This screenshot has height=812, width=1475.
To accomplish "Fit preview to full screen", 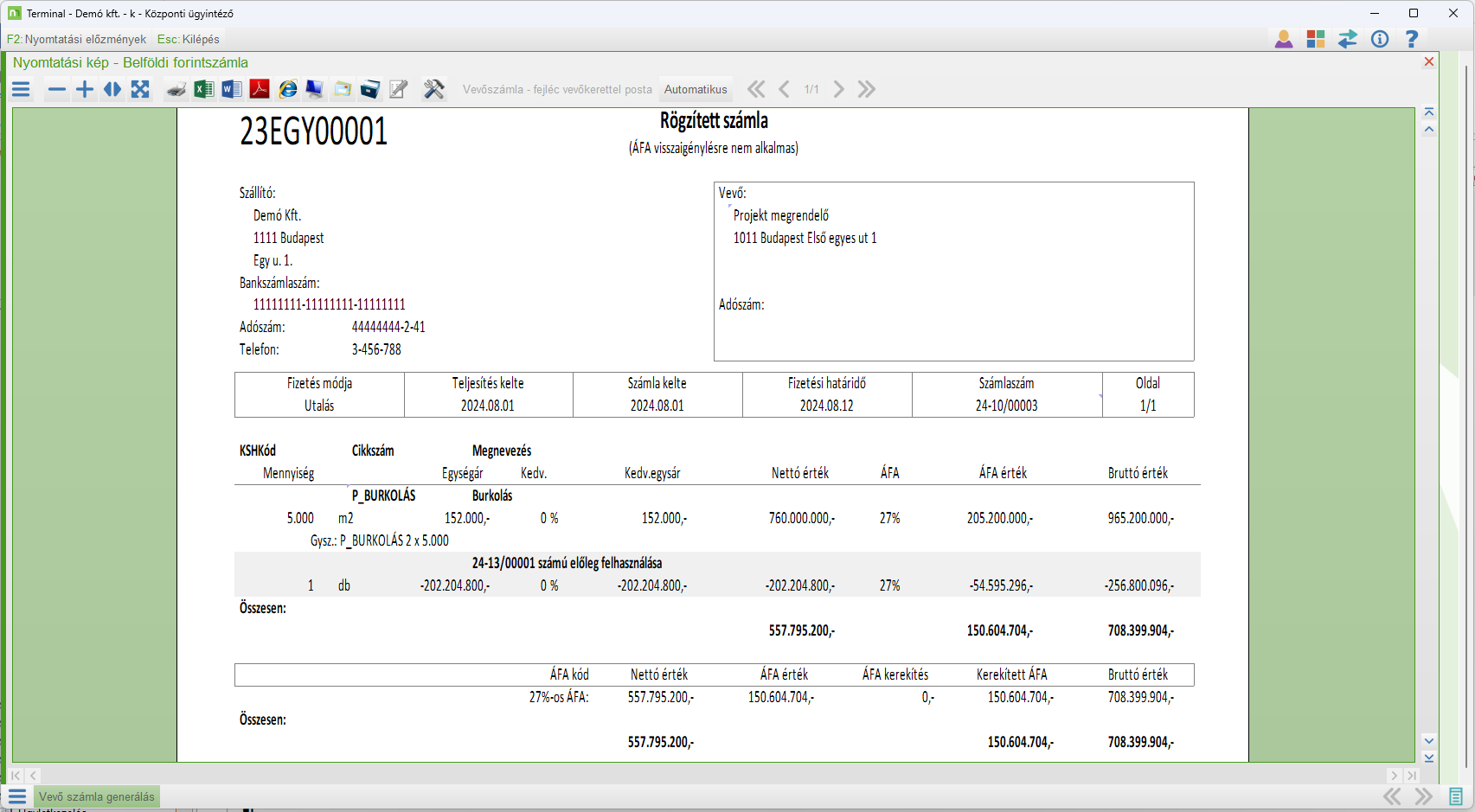I will (140, 89).
